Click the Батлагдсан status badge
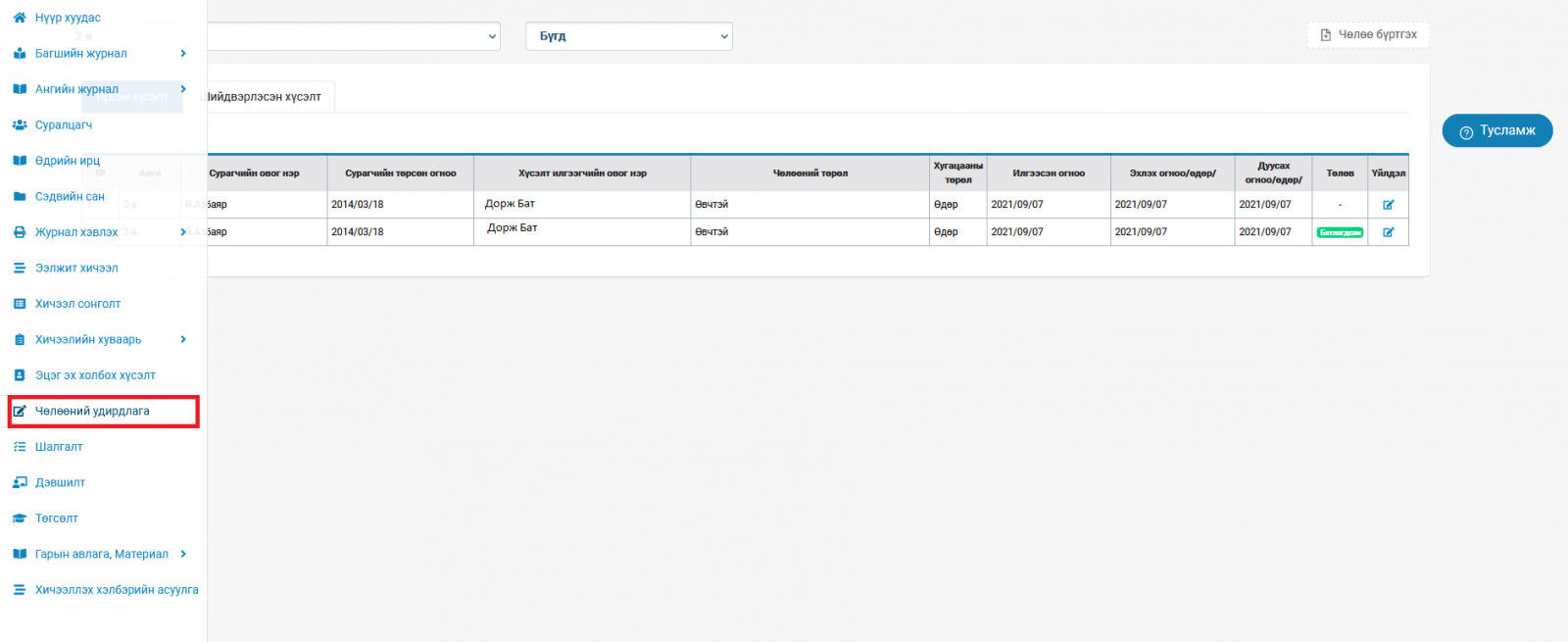 coord(1340,232)
